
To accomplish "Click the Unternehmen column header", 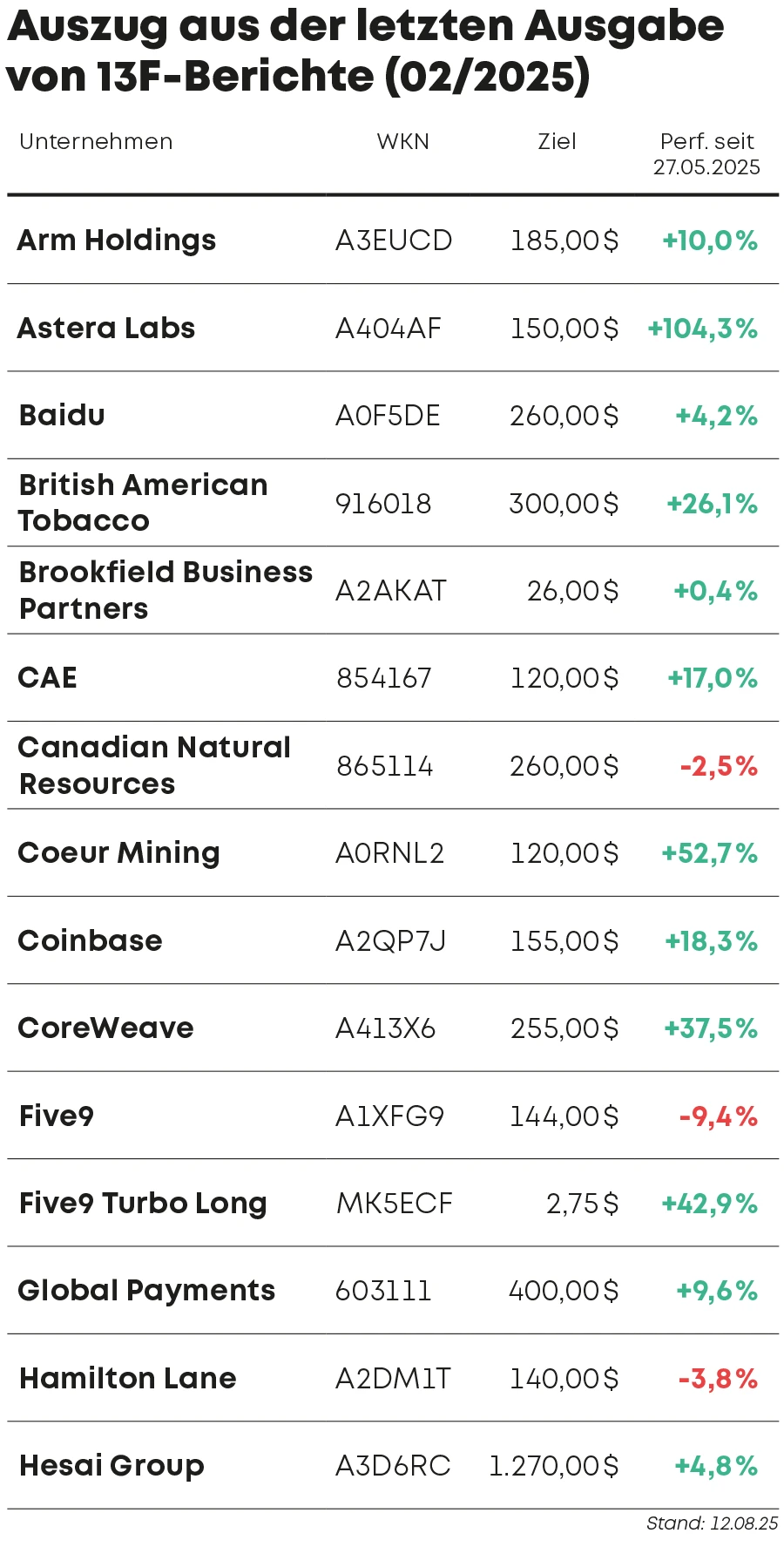I will [96, 142].
